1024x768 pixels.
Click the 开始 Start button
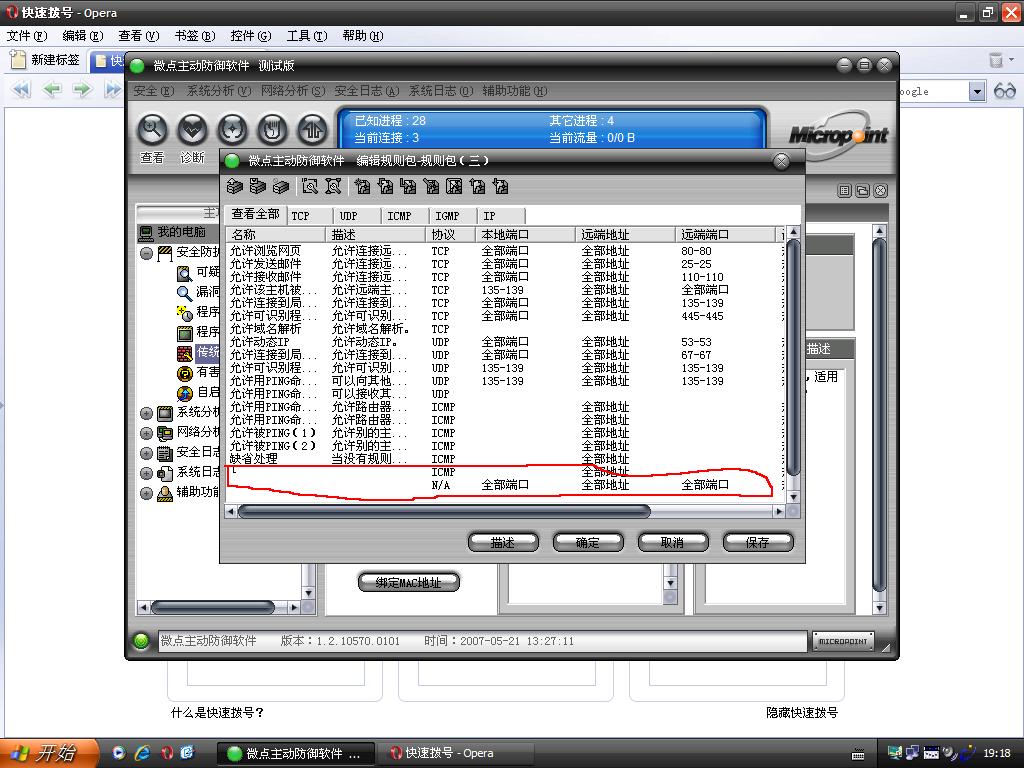(x=49, y=753)
